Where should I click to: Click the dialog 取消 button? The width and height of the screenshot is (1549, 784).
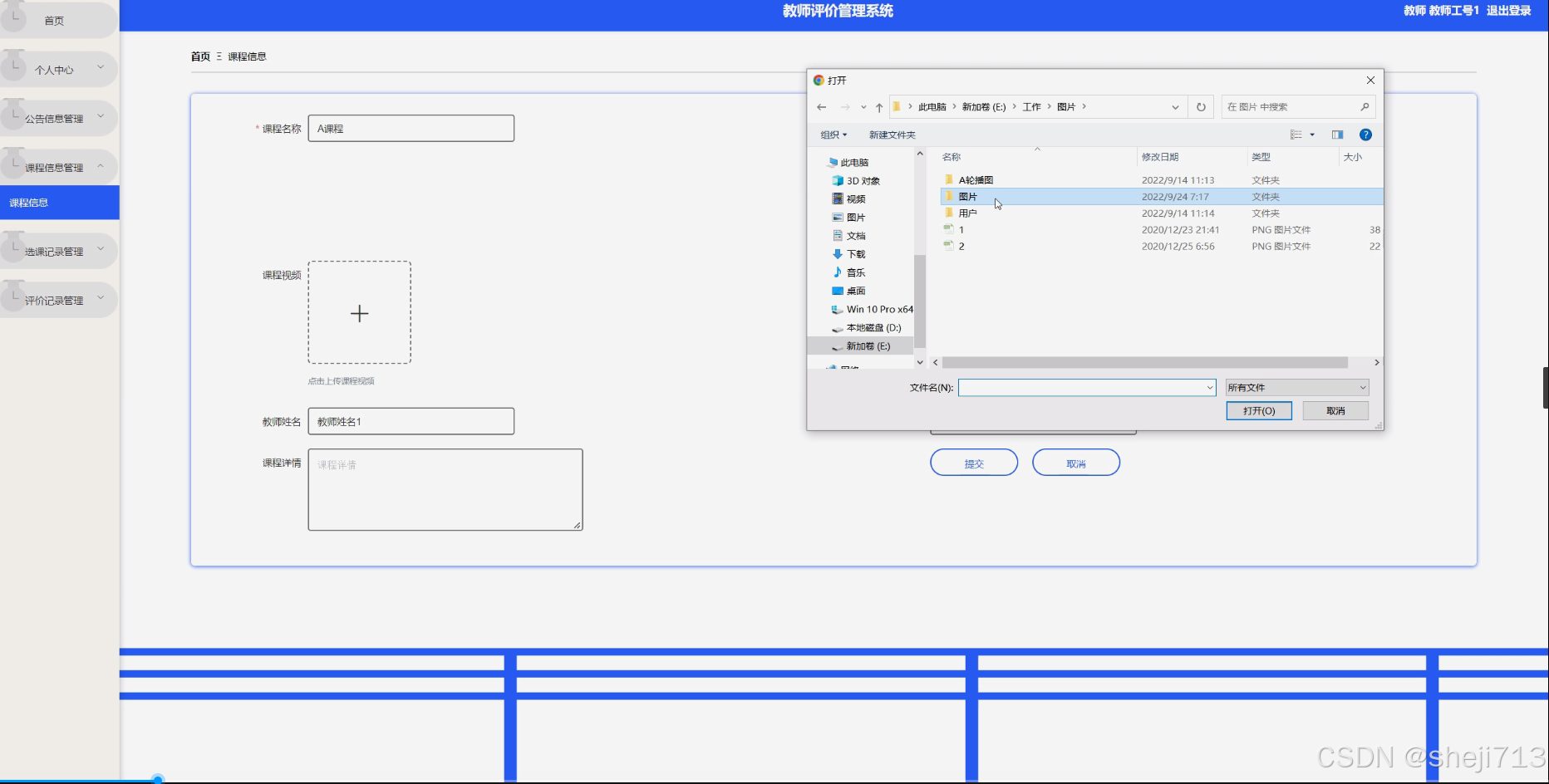point(1335,411)
